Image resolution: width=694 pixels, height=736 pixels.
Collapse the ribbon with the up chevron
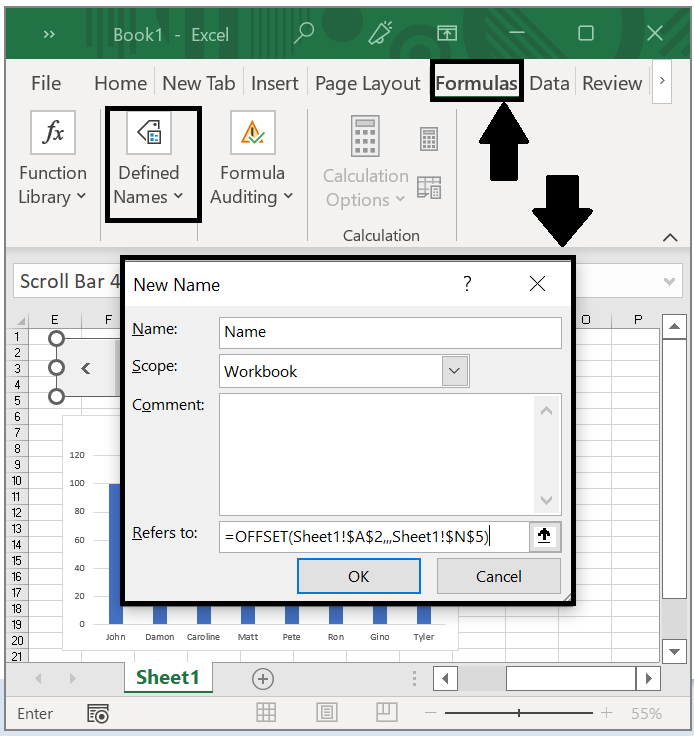click(670, 238)
